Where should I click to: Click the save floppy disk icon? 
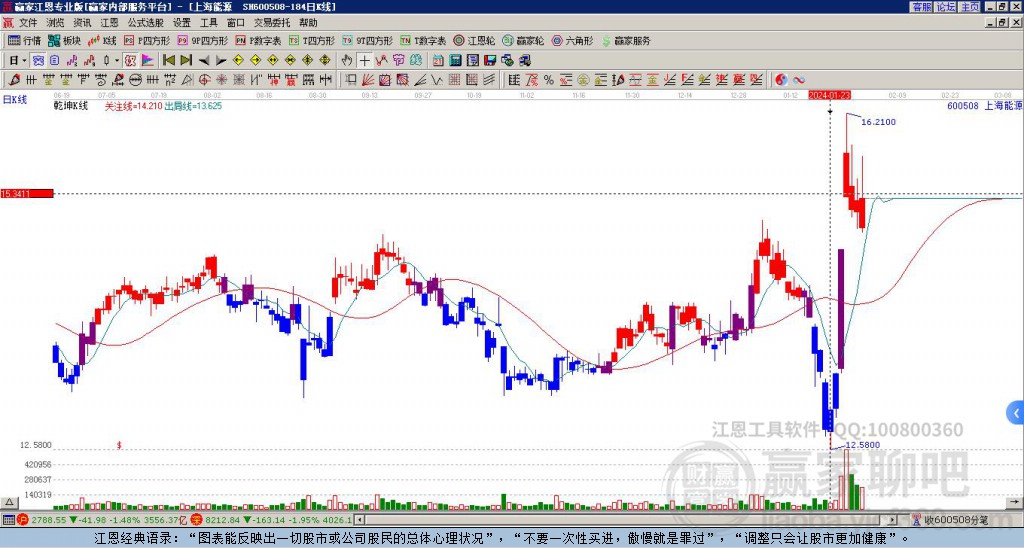(490, 61)
